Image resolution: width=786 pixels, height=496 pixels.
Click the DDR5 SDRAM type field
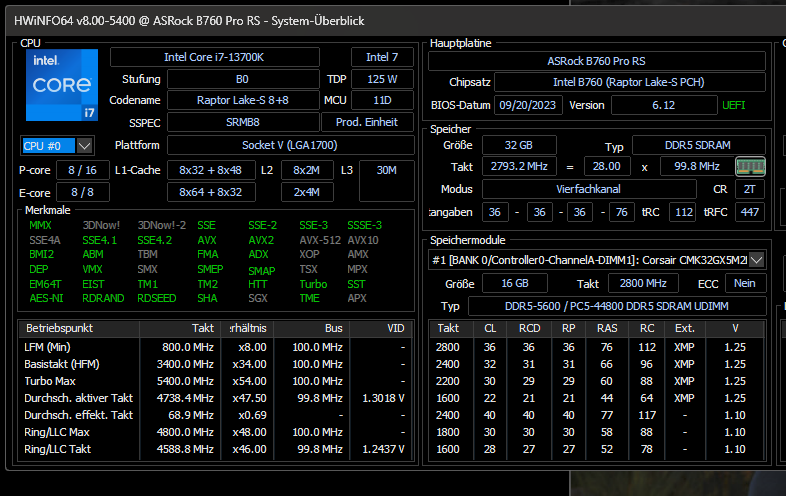point(698,145)
